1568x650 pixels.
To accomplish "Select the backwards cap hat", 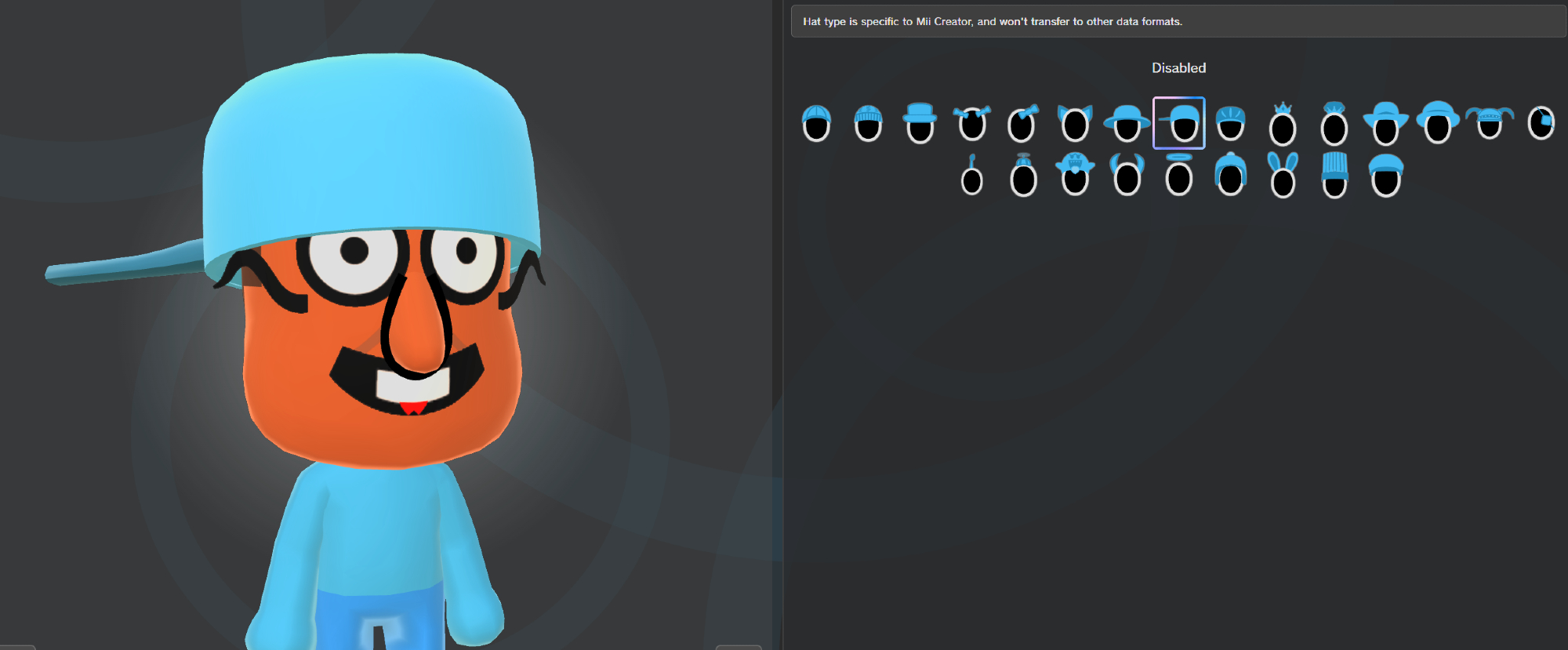I will point(1179,124).
